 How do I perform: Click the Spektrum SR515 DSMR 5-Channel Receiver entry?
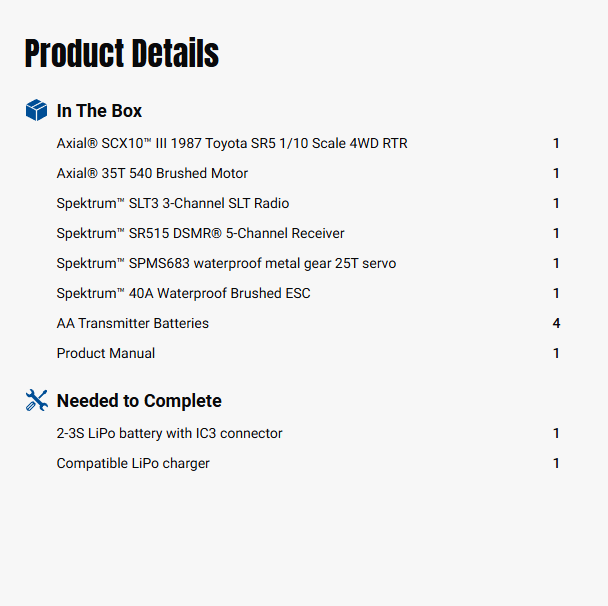tap(200, 234)
